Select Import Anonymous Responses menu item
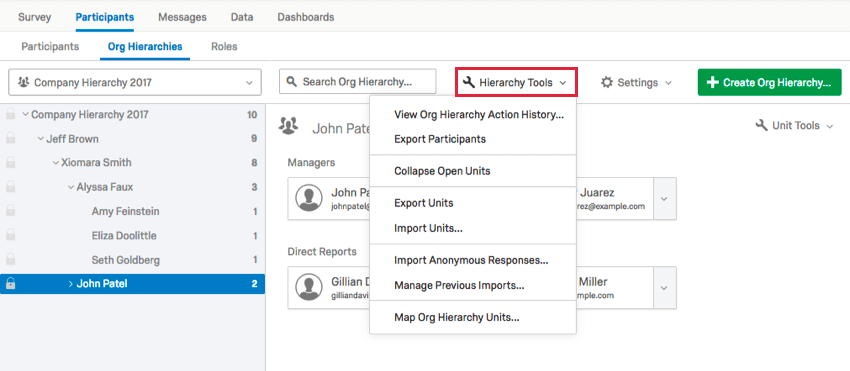 point(472,260)
